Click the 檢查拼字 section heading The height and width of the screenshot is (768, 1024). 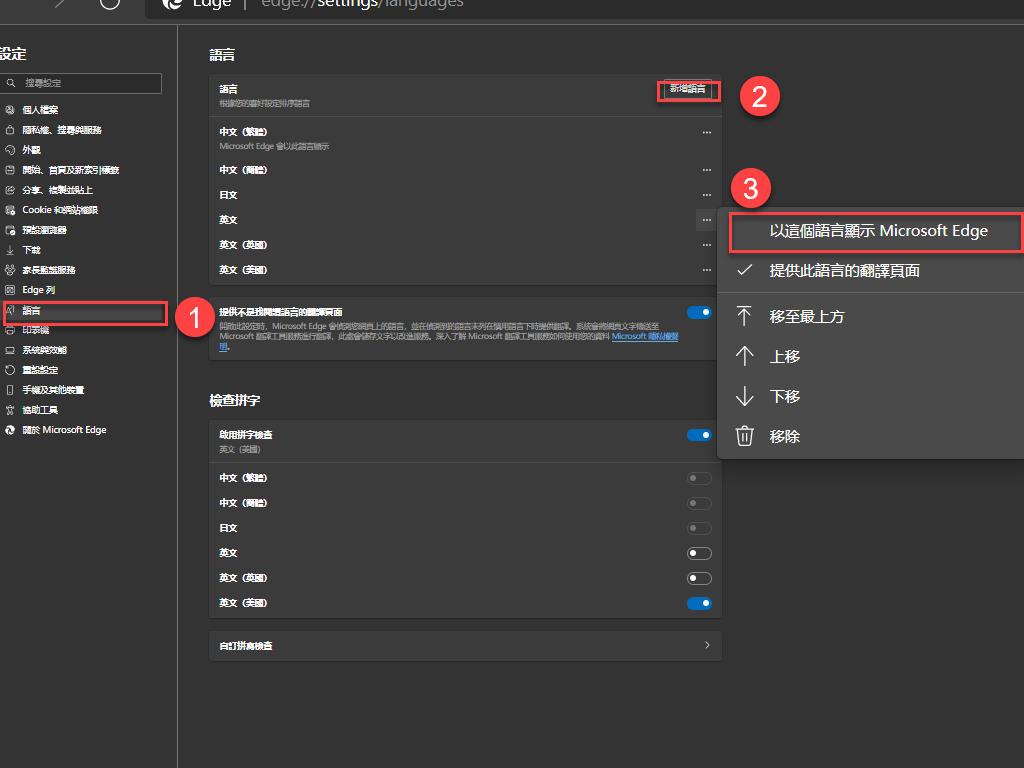click(x=234, y=400)
